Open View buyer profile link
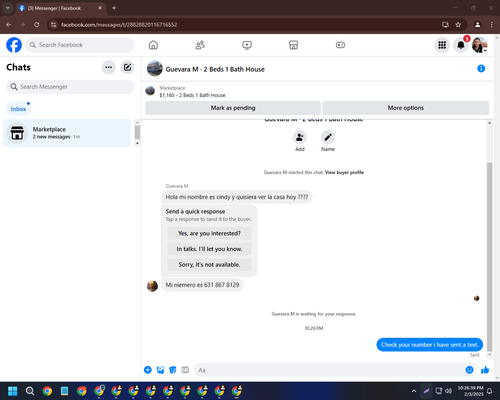Viewport: 500px width, 400px height. pyautogui.click(x=344, y=172)
